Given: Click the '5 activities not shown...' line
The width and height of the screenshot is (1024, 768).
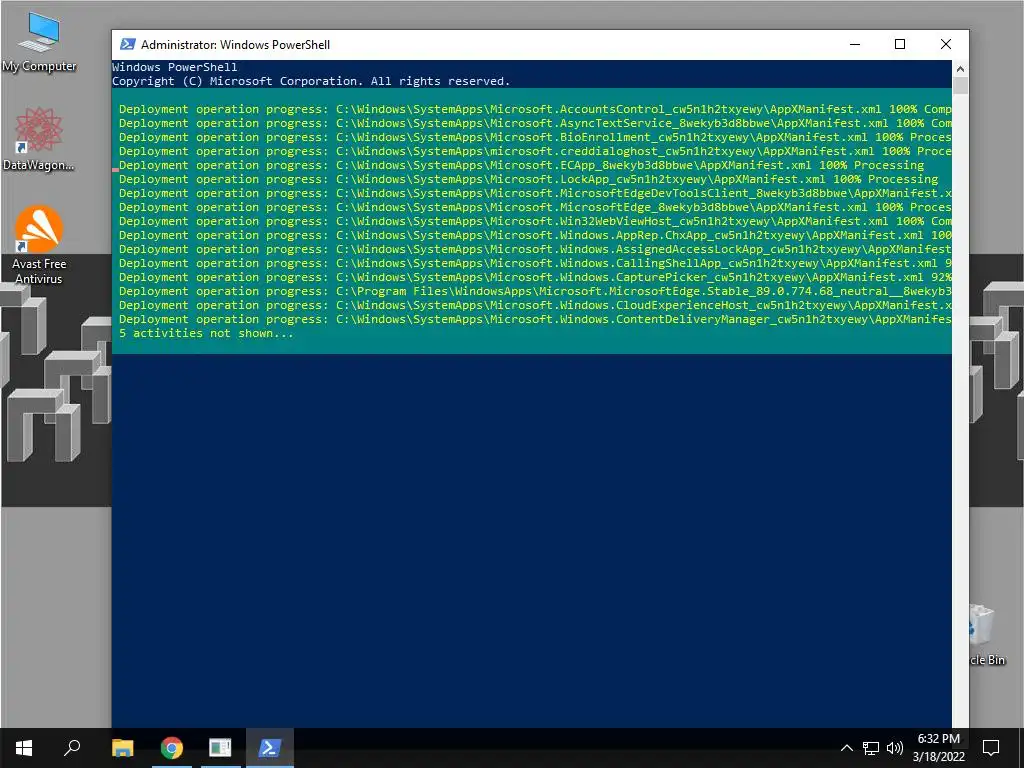Looking at the screenshot, I should click(206, 333).
